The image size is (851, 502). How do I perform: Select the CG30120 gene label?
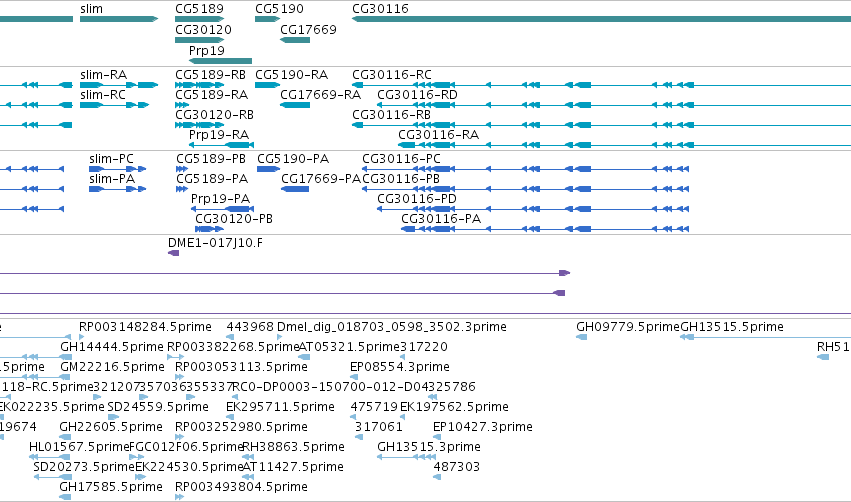click(x=204, y=29)
